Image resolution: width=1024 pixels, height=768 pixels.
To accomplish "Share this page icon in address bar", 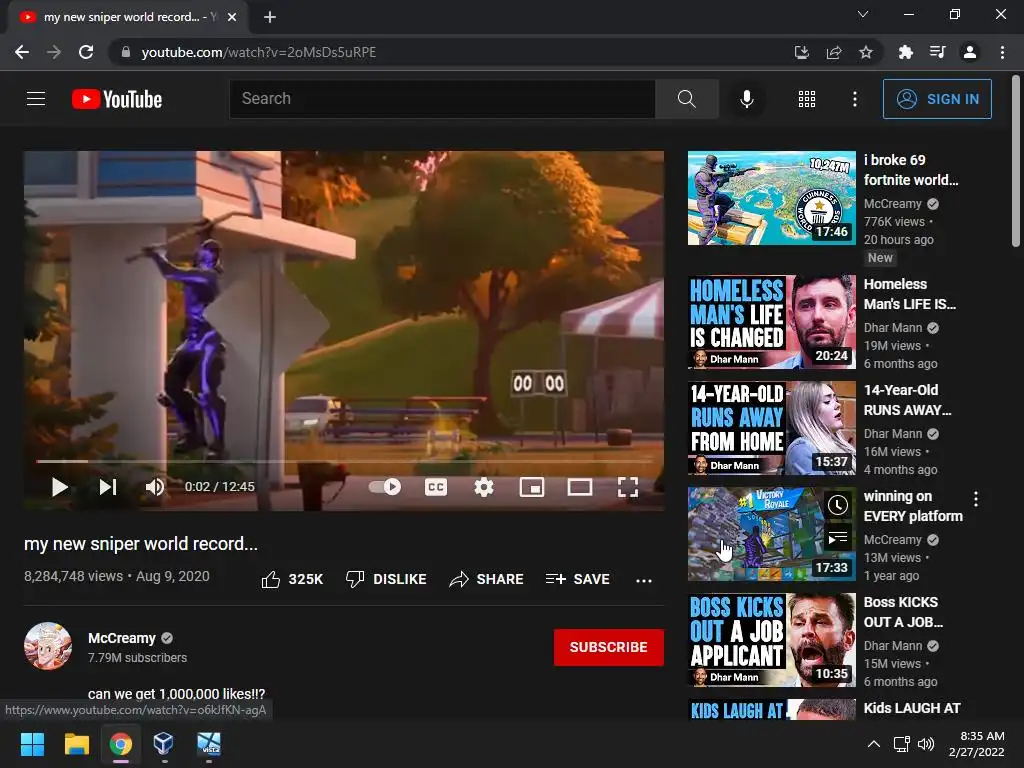I will [833, 52].
